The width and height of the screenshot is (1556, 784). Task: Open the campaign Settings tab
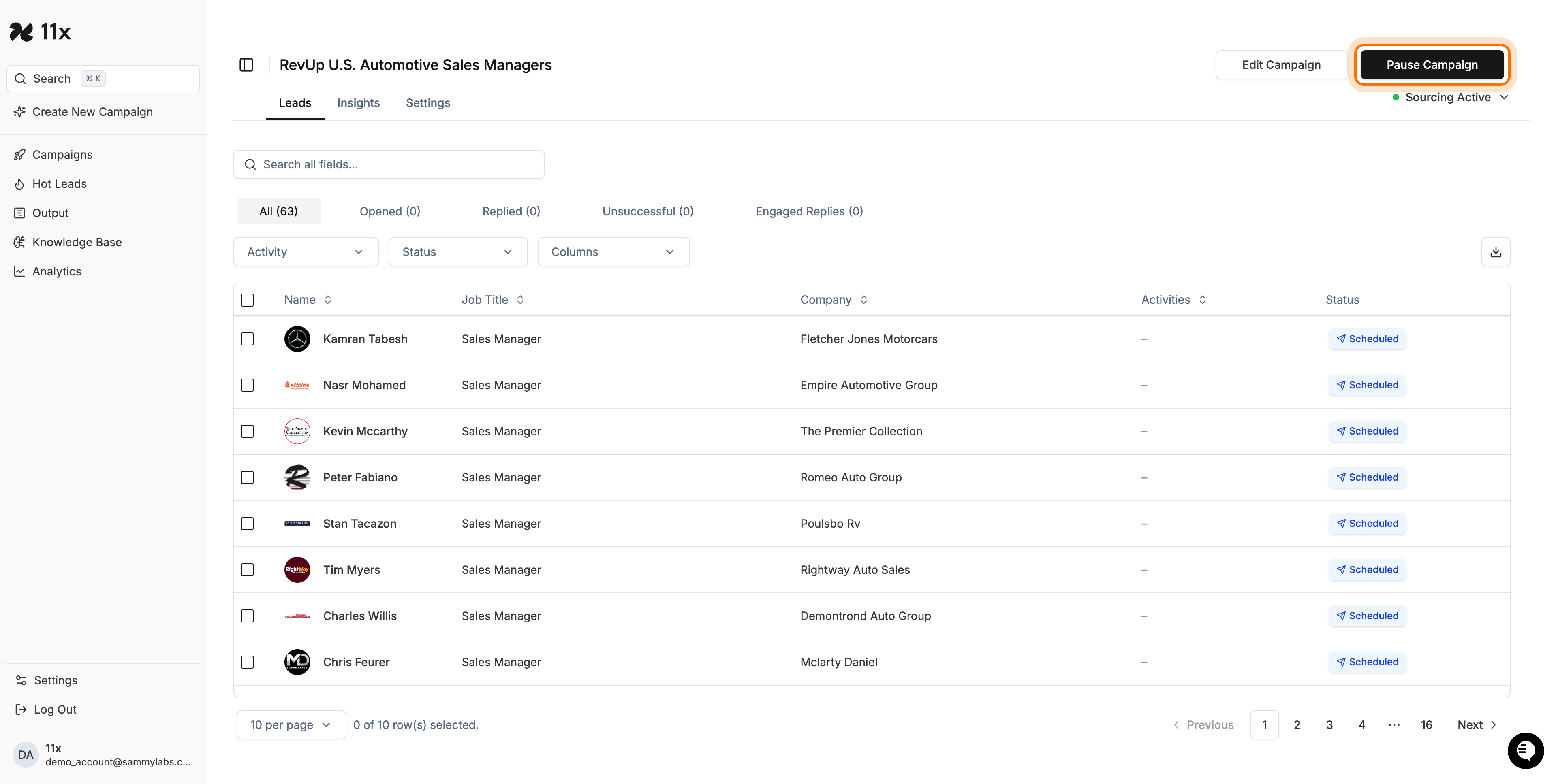pyautogui.click(x=427, y=102)
